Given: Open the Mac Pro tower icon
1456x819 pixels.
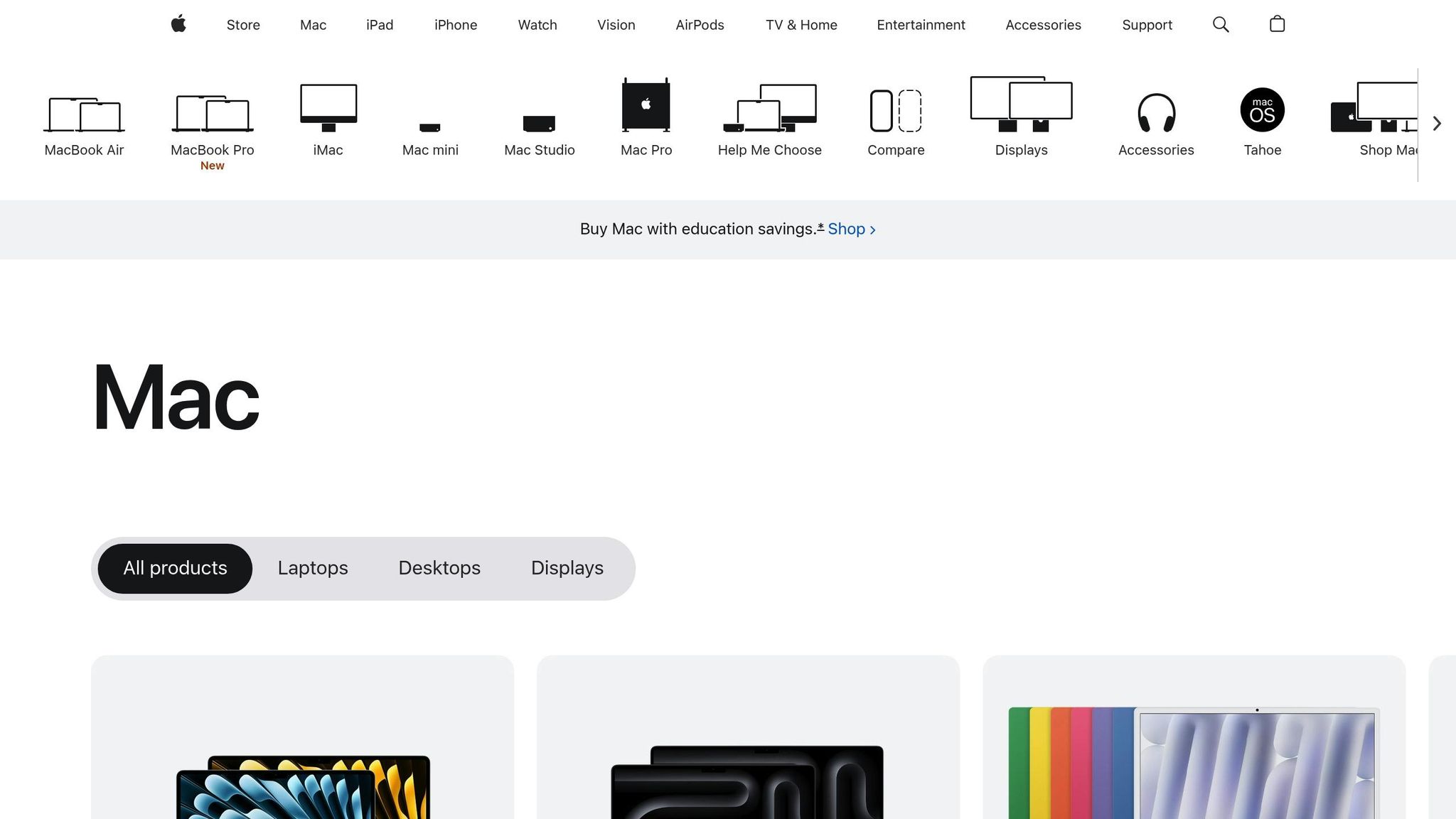Looking at the screenshot, I should [646, 105].
